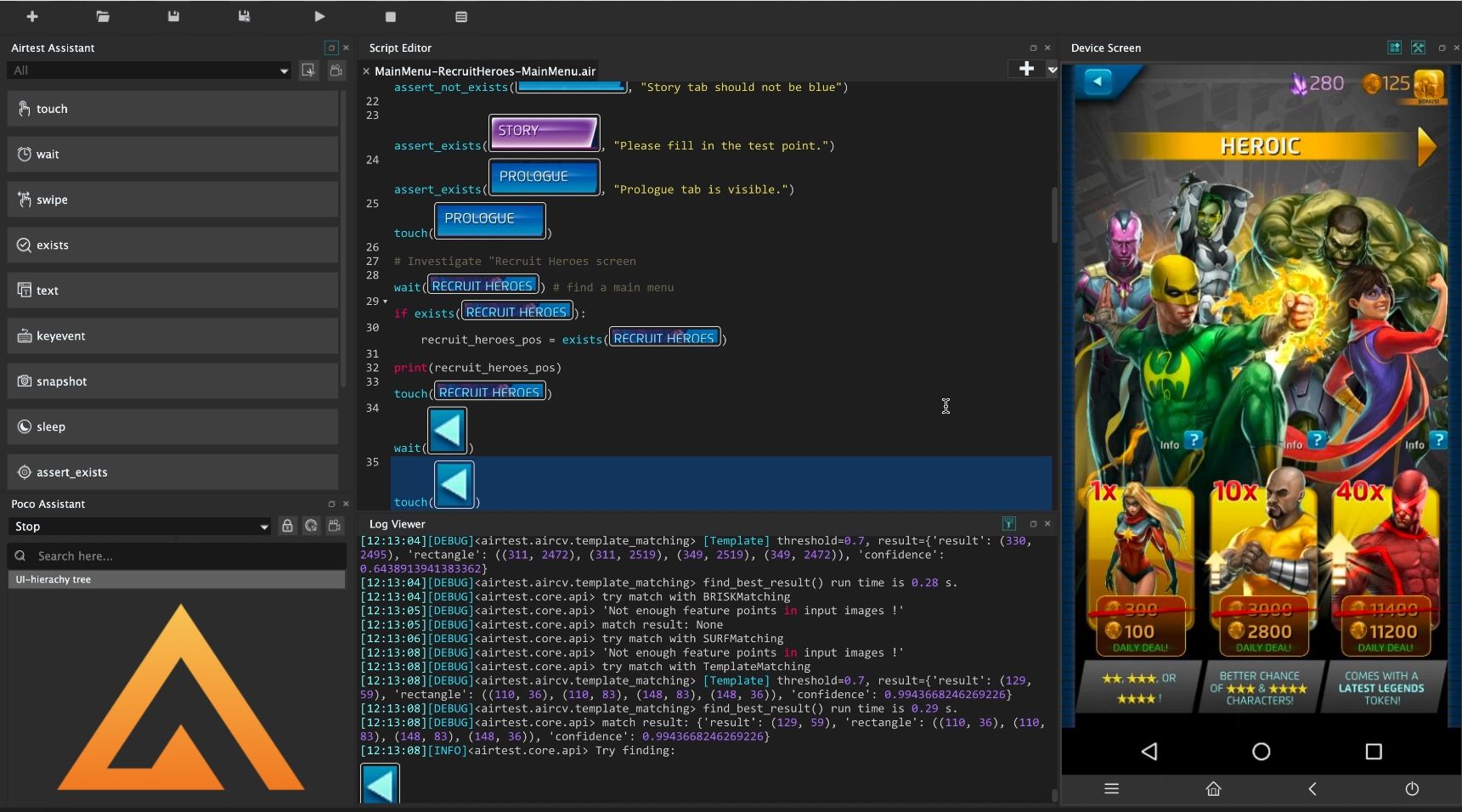Screen dimensions: 1462x812
Task: Click back-arrow image in wait on line 34
Action: click(x=448, y=431)
